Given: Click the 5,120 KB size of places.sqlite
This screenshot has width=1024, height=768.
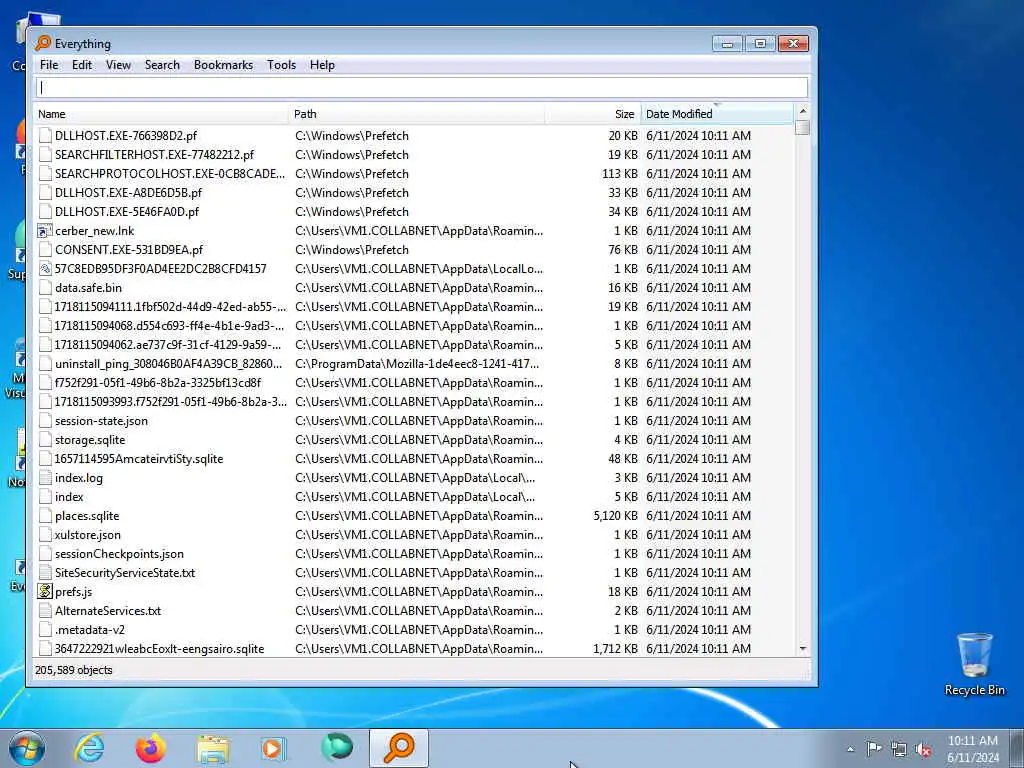Looking at the screenshot, I should point(615,516).
